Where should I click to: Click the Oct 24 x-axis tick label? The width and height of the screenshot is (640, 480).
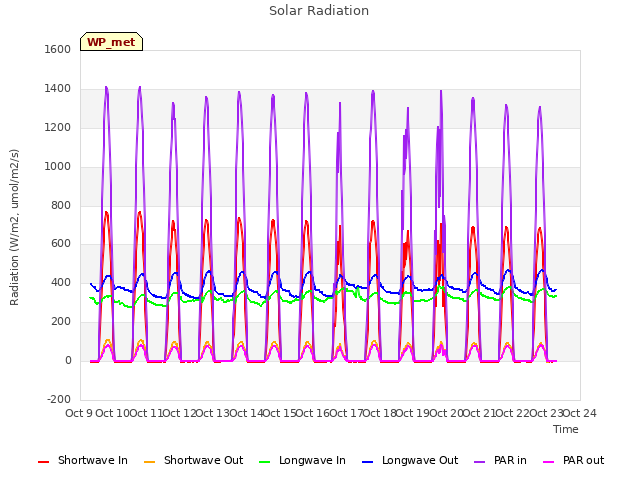pyautogui.click(x=580, y=413)
